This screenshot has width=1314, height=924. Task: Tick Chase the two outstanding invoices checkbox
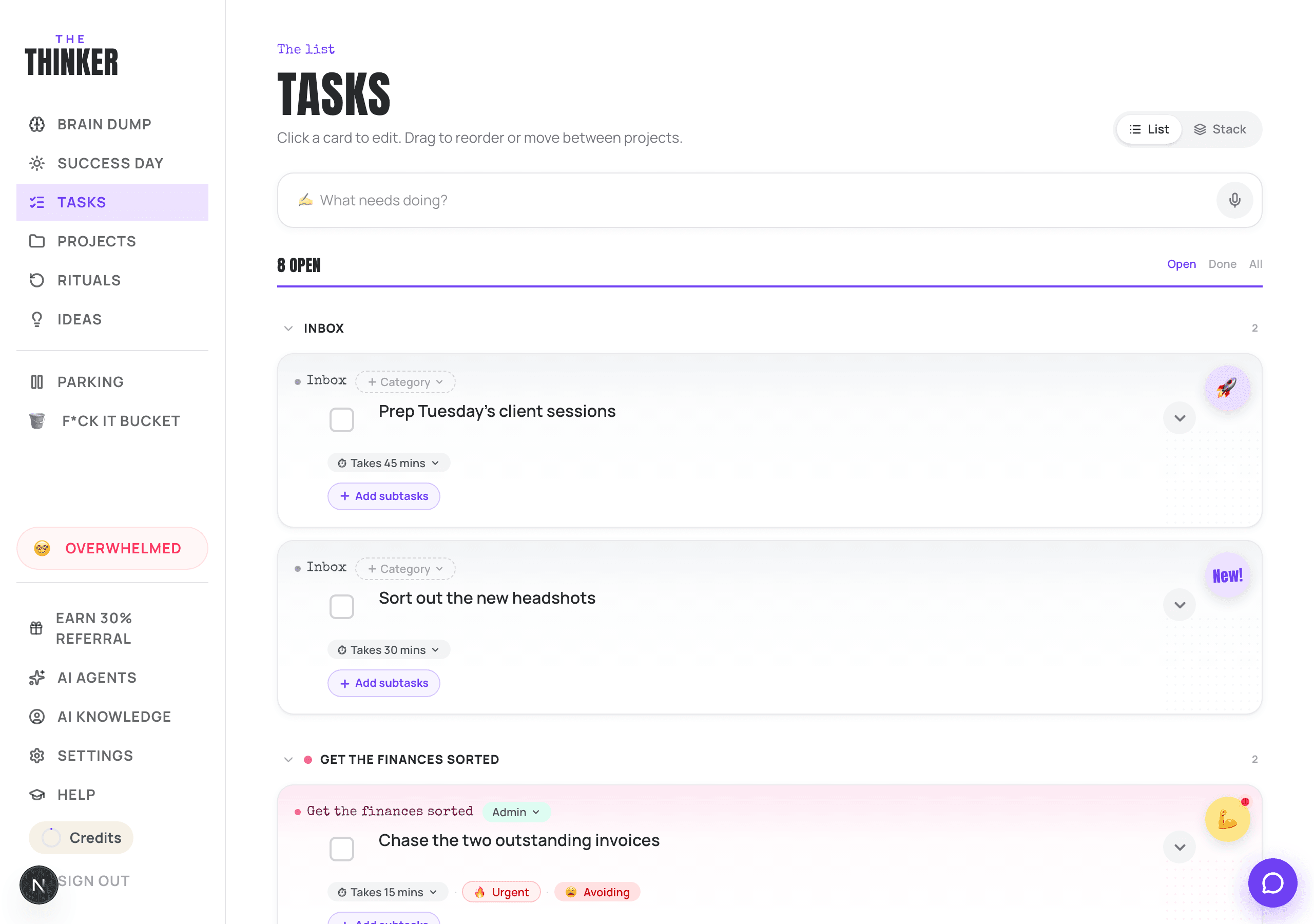[x=342, y=849]
